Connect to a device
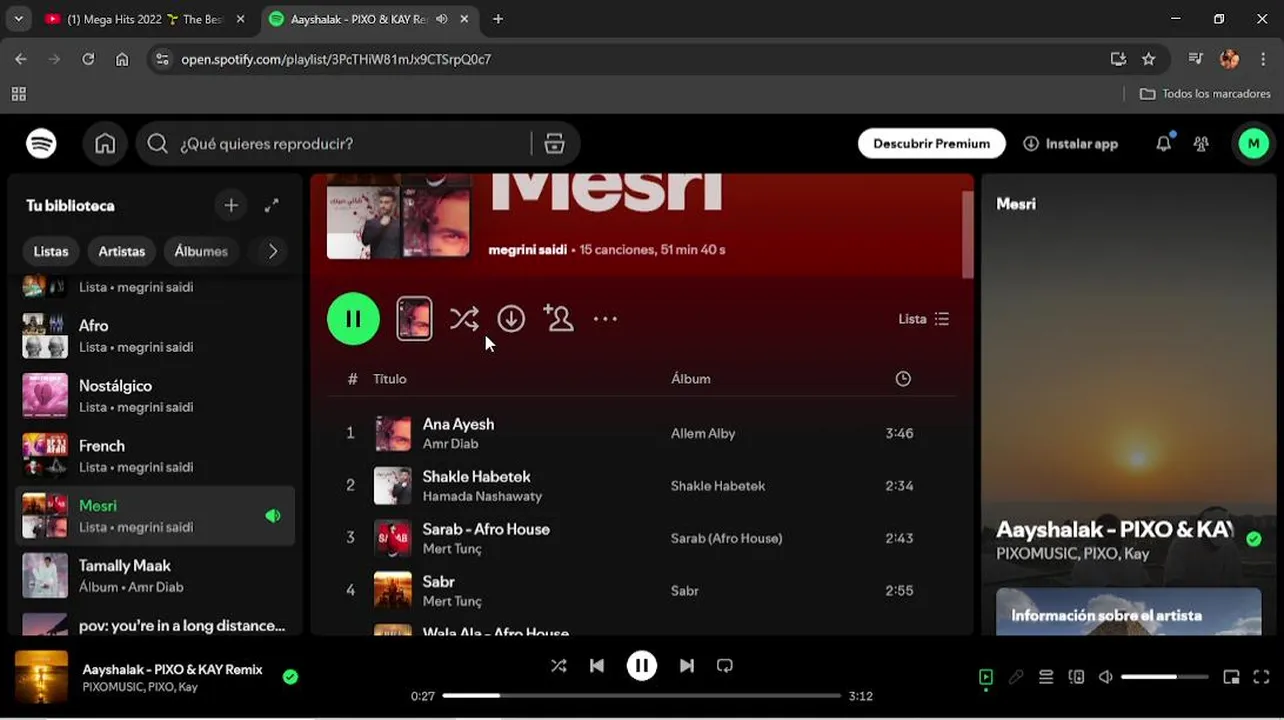Image resolution: width=1284 pixels, height=720 pixels. [1076, 677]
